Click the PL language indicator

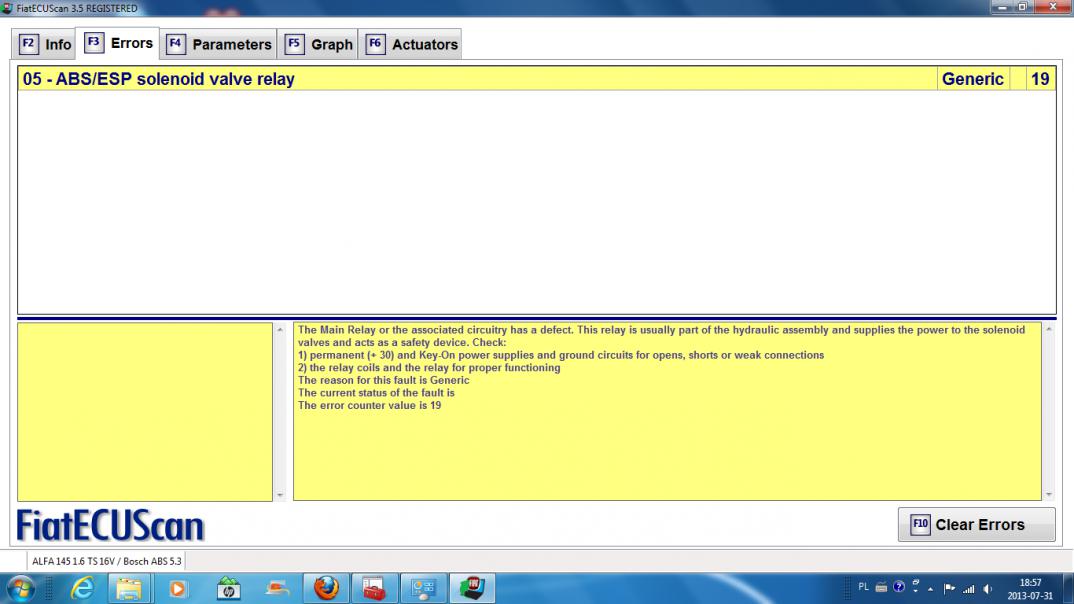click(x=863, y=588)
